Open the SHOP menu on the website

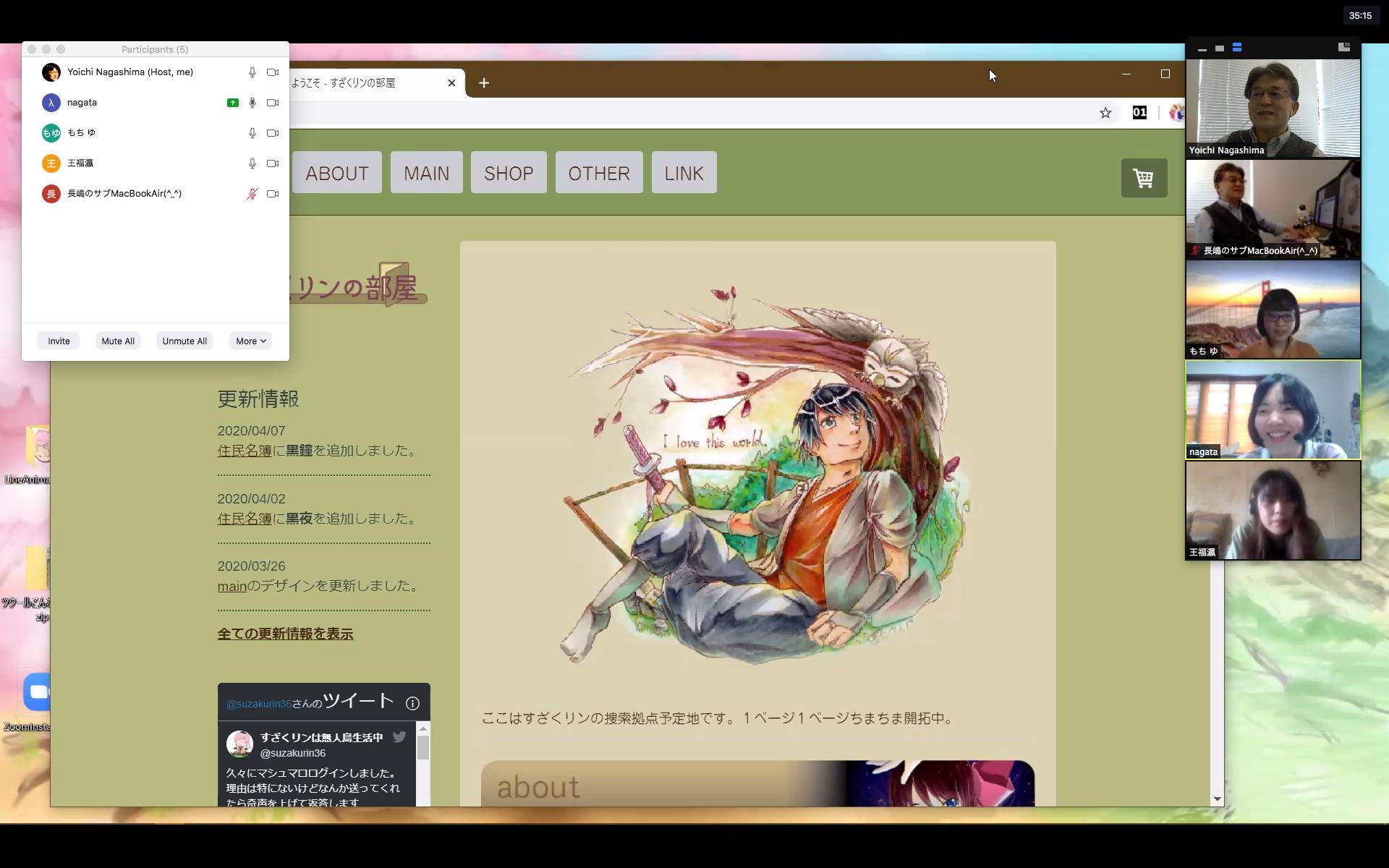509,173
